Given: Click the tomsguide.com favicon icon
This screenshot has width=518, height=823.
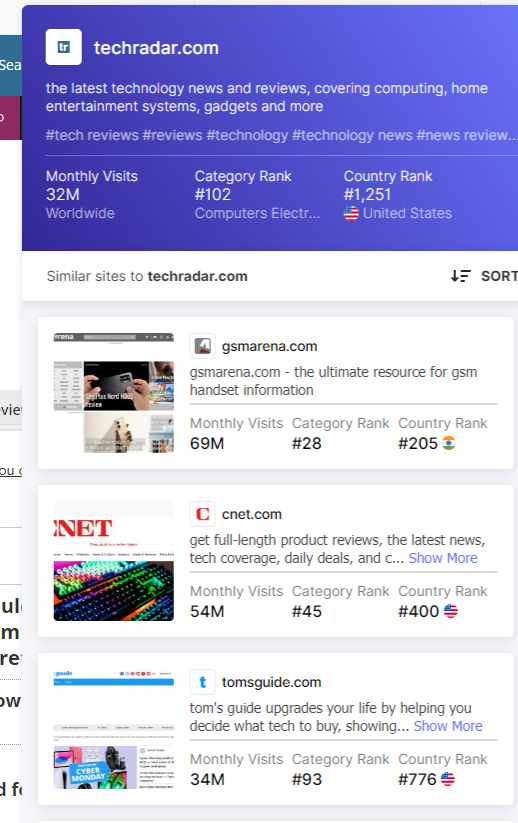Looking at the screenshot, I should pyautogui.click(x=203, y=682).
